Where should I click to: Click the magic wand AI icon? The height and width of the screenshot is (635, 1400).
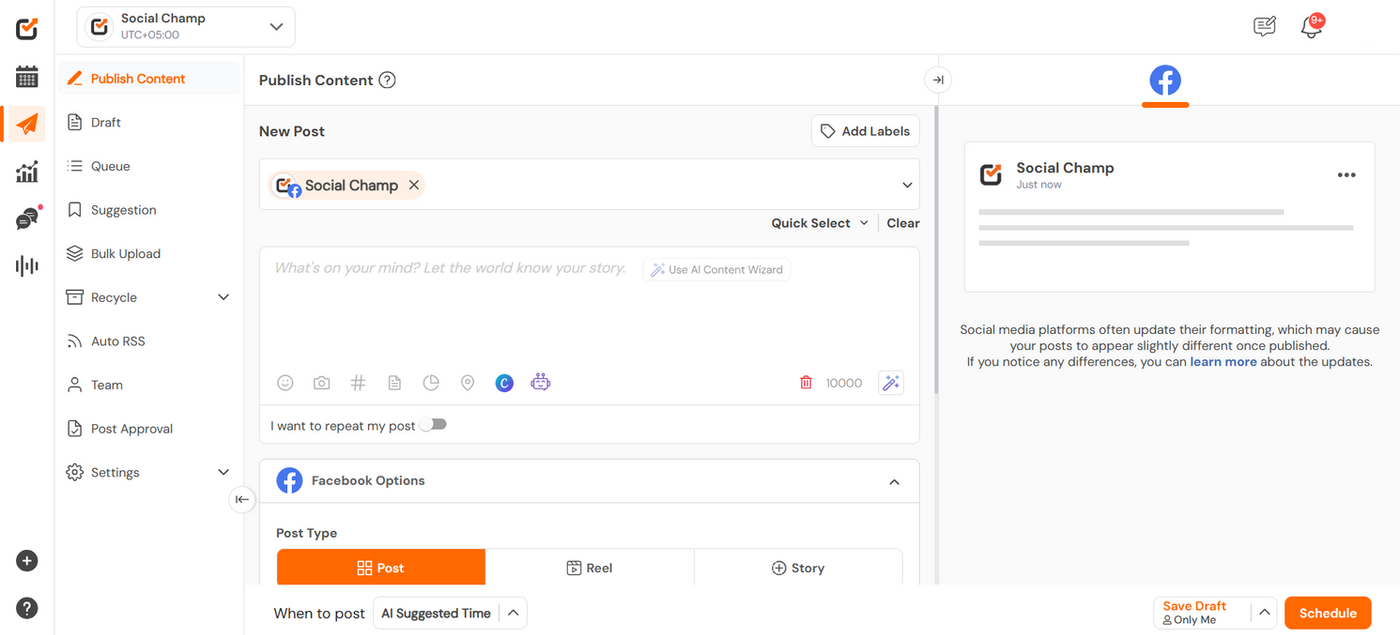[891, 383]
